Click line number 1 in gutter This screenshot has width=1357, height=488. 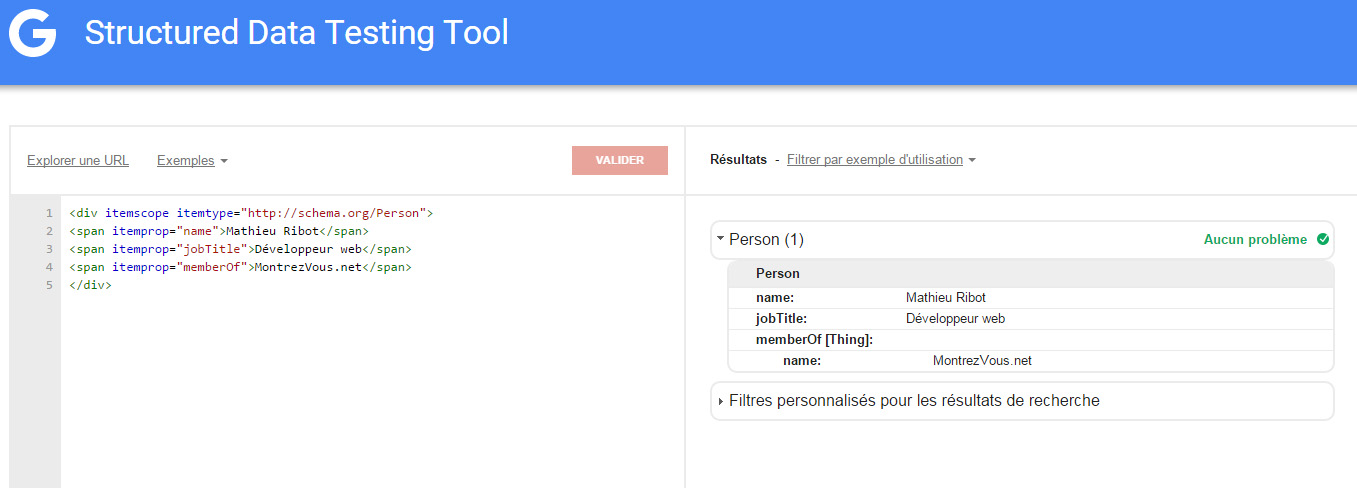point(48,213)
